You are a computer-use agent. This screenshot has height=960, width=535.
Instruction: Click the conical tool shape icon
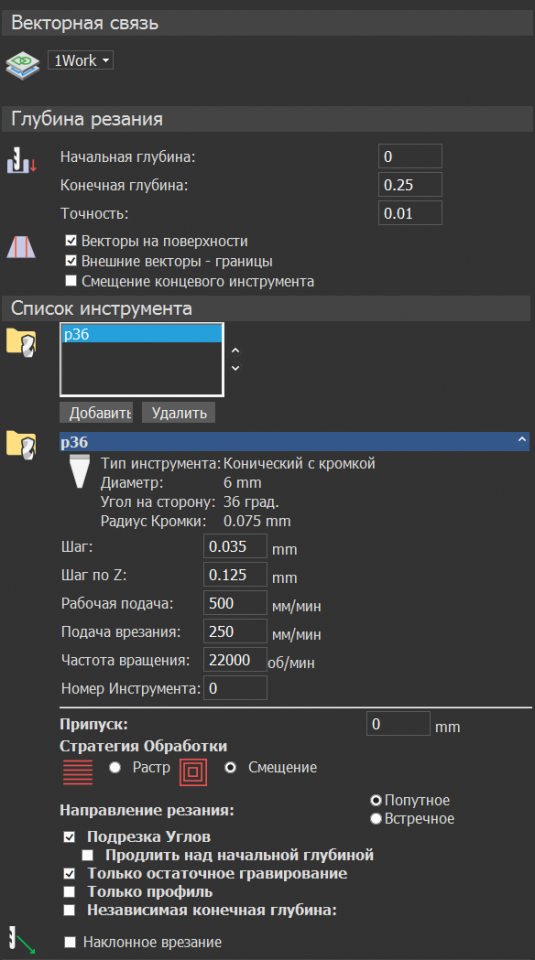click(79, 471)
